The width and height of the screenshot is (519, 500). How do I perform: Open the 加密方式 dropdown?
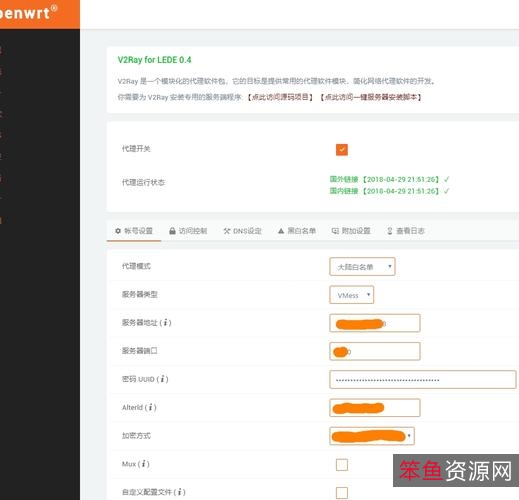click(372, 436)
